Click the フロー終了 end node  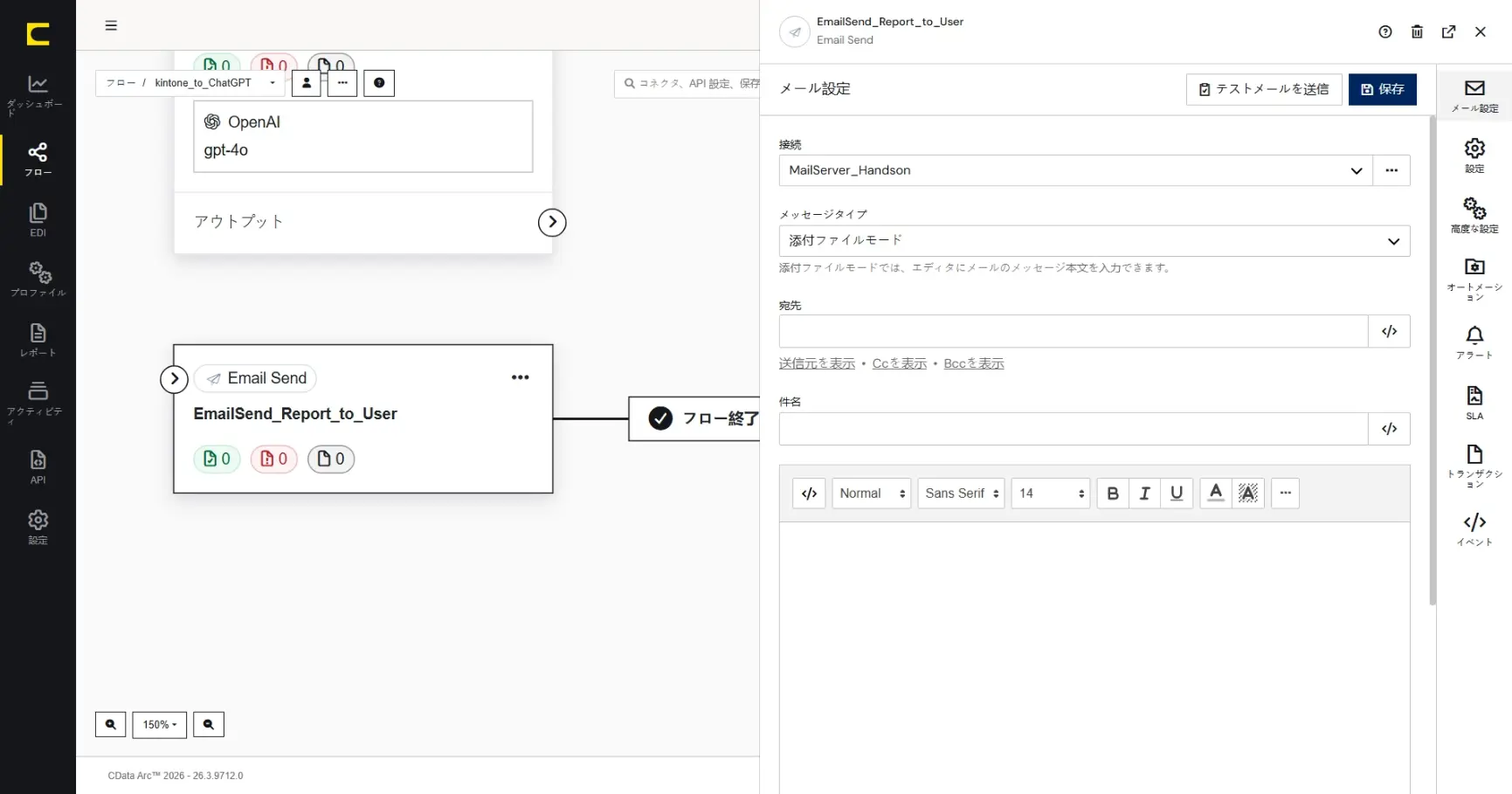click(x=694, y=418)
